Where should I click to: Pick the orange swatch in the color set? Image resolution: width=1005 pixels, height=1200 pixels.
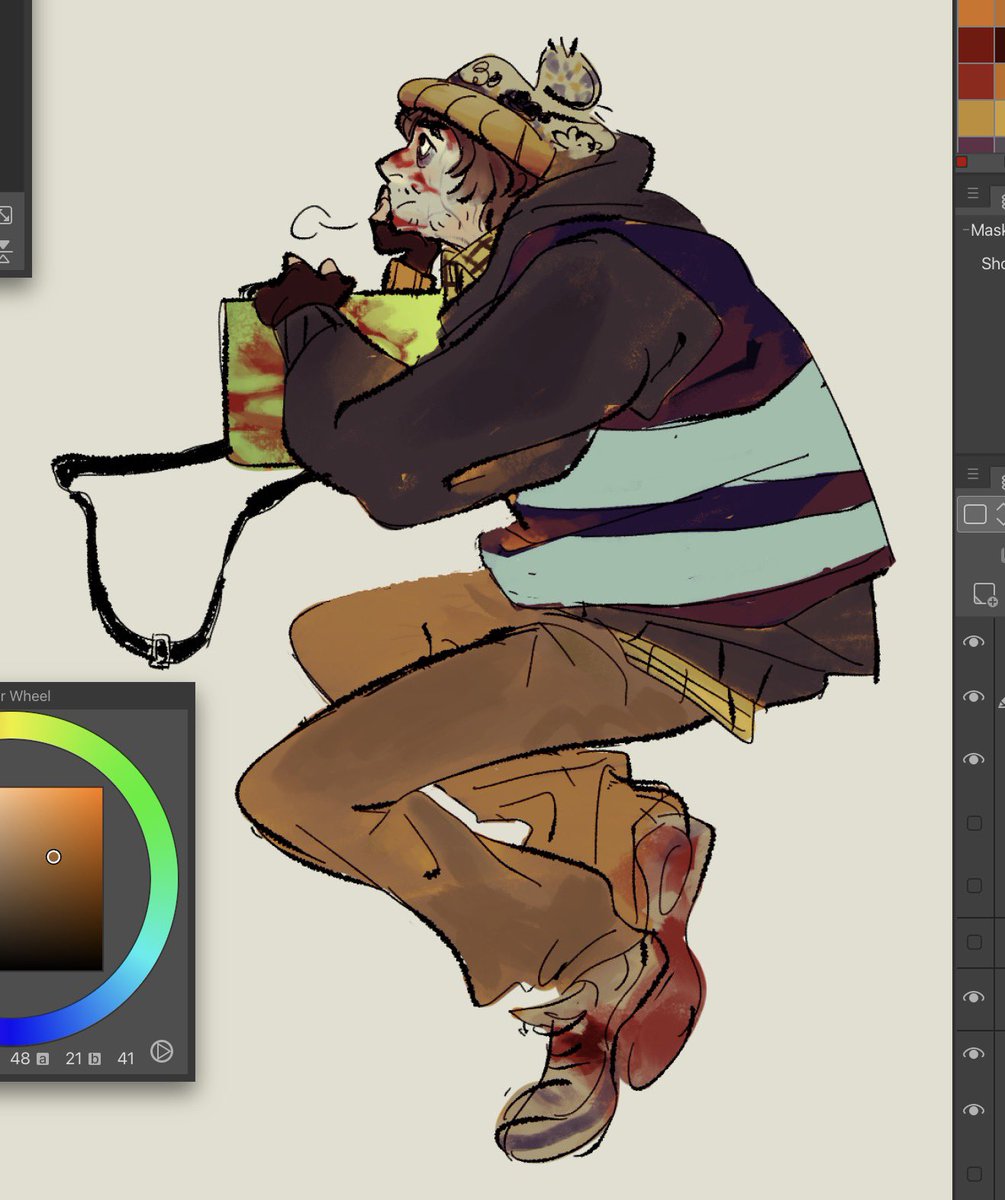pyautogui.click(x=975, y=12)
